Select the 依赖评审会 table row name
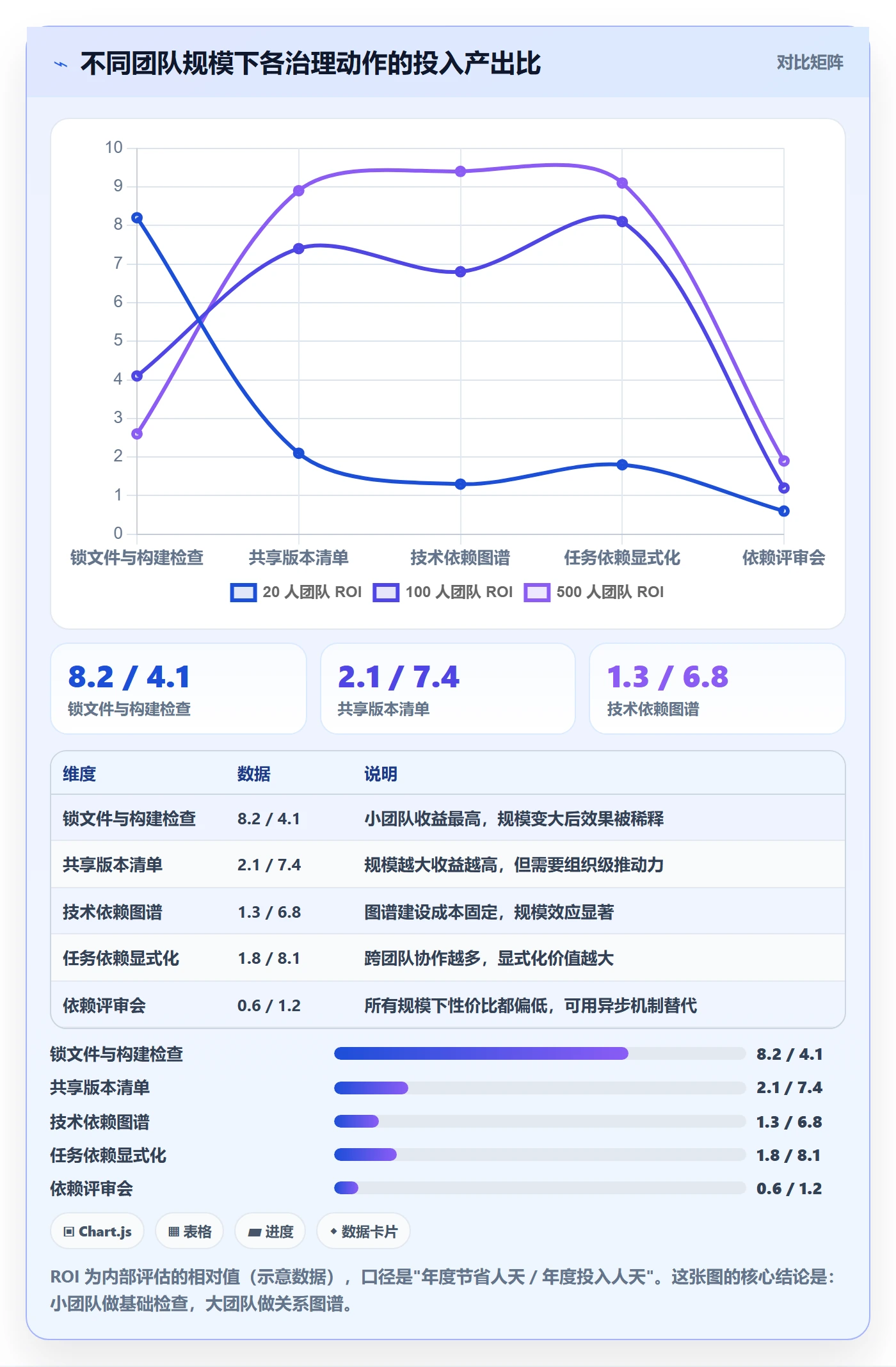The width and height of the screenshot is (896, 1367). pos(104,1005)
